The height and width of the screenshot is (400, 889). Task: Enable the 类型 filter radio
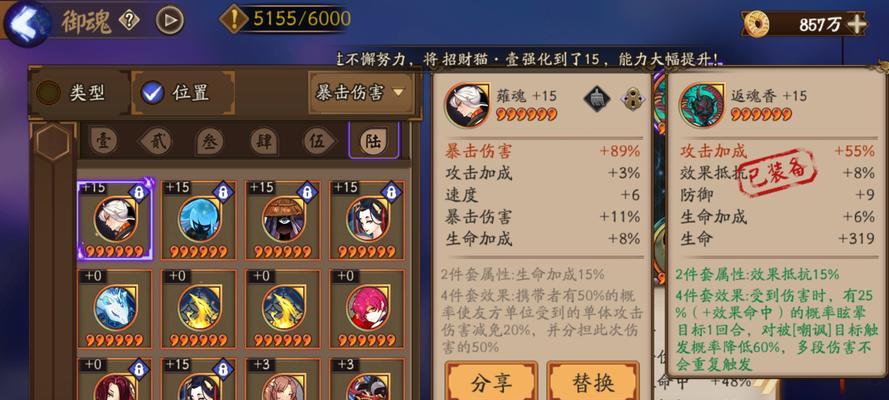49,92
